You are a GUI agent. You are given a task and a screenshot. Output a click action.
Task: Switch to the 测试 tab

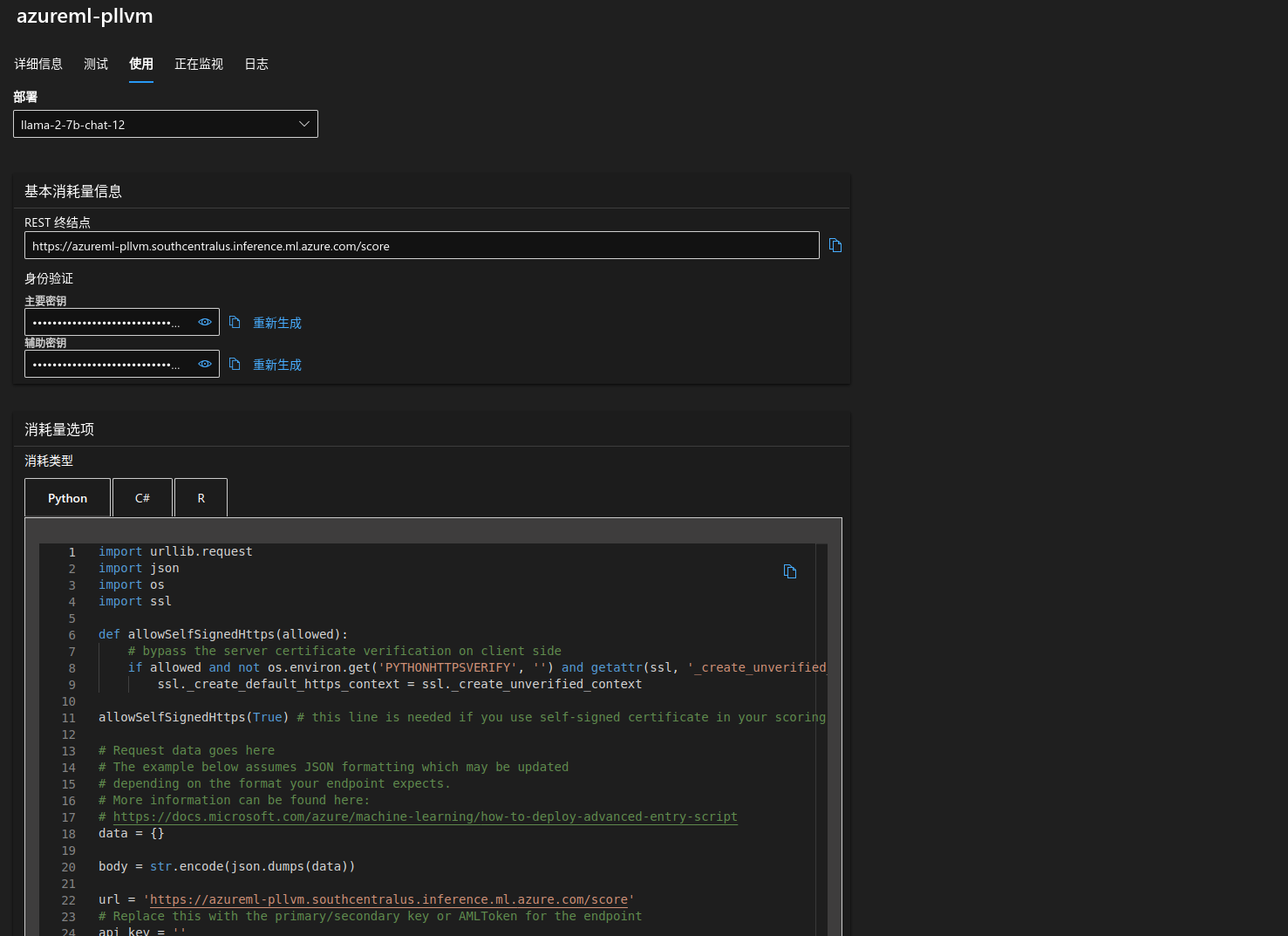[96, 64]
